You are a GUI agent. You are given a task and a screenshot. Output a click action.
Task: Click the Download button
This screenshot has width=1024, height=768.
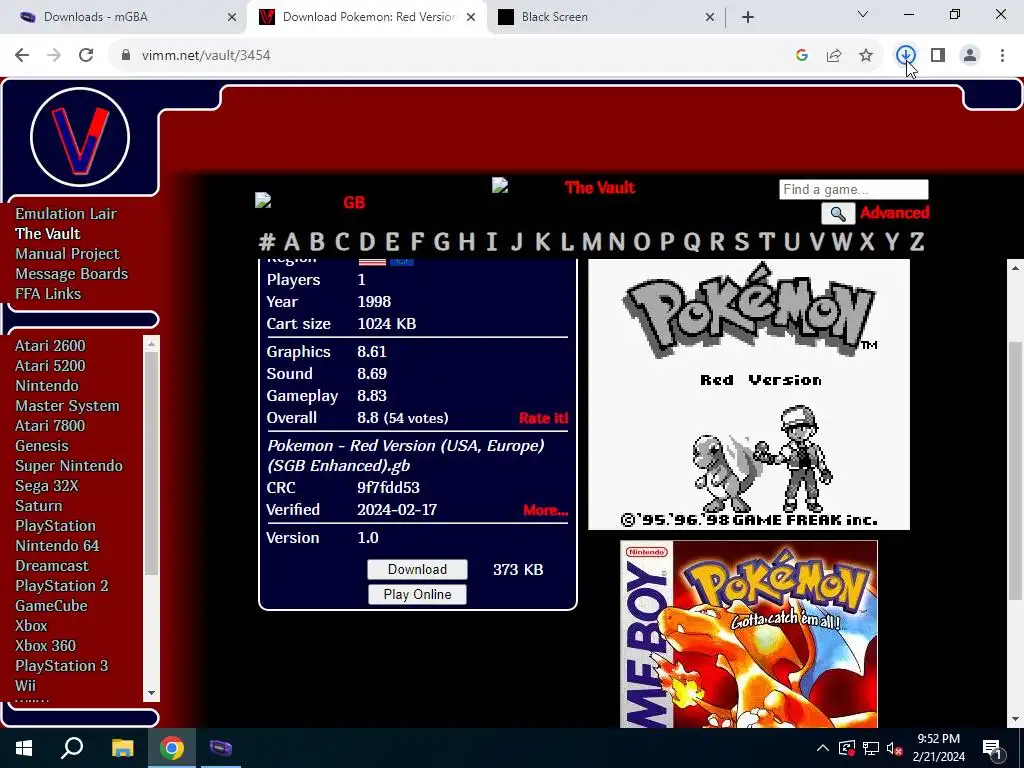pos(417,569)
